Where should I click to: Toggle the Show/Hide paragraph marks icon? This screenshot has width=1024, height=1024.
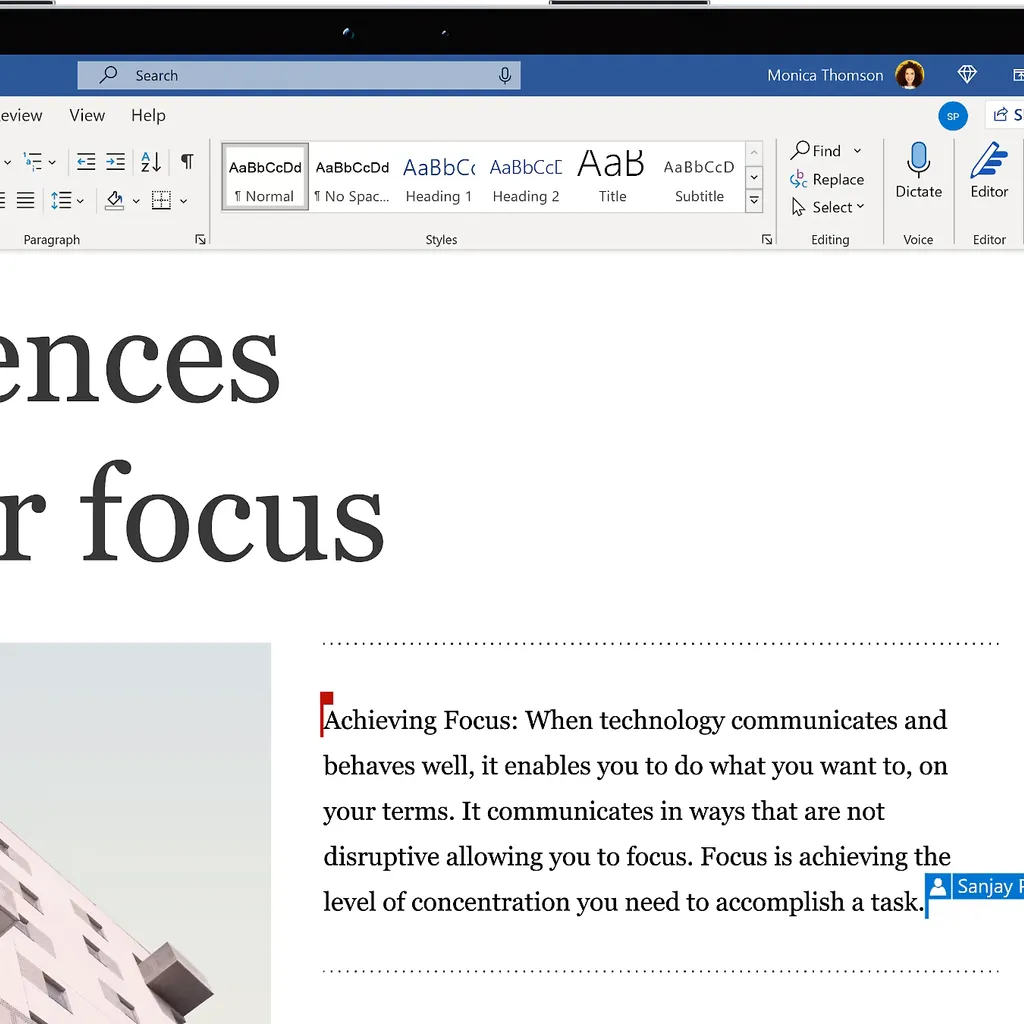187,161
